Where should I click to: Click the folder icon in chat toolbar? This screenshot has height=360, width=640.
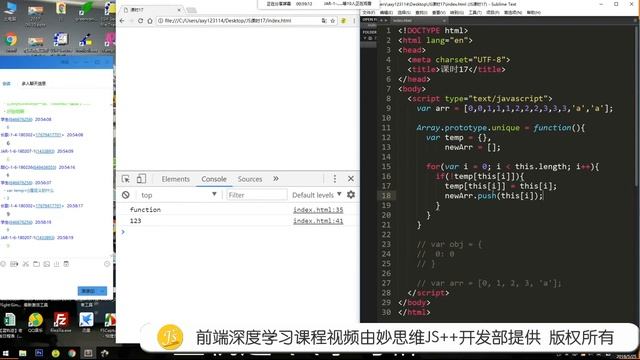36,264
